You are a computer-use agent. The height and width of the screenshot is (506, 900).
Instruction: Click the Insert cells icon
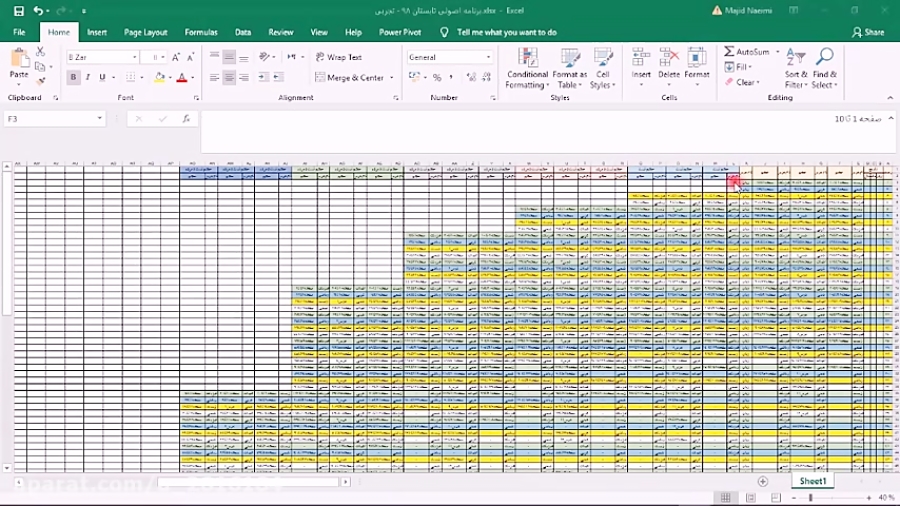coord(641,57)
